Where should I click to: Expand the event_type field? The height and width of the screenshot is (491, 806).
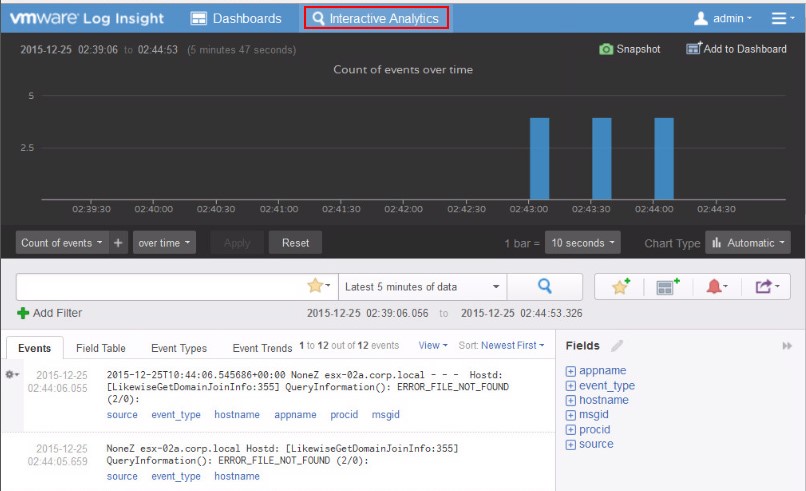[571, 386]
